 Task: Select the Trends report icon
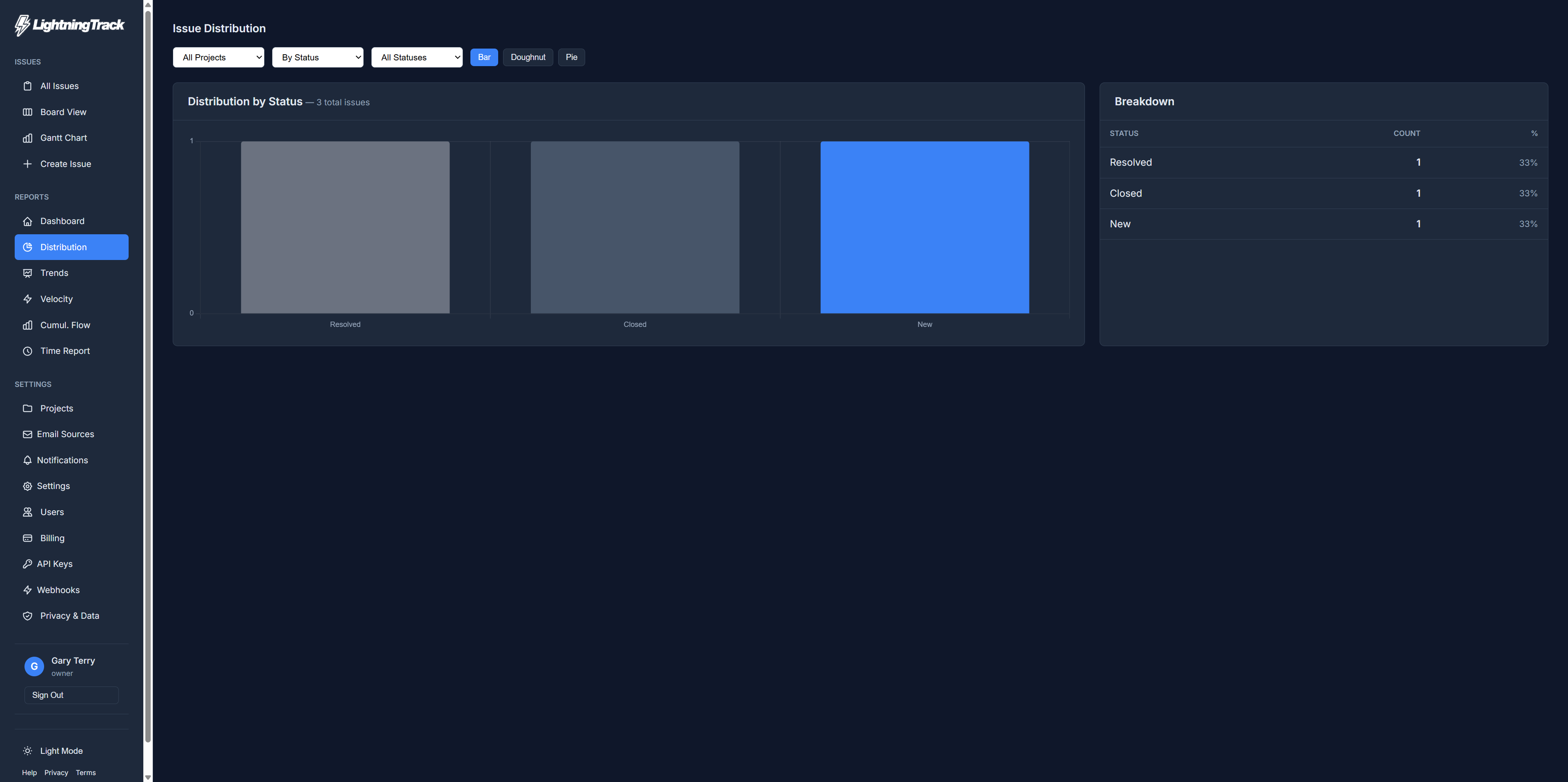pyautogui.click(x=28, y=273)
